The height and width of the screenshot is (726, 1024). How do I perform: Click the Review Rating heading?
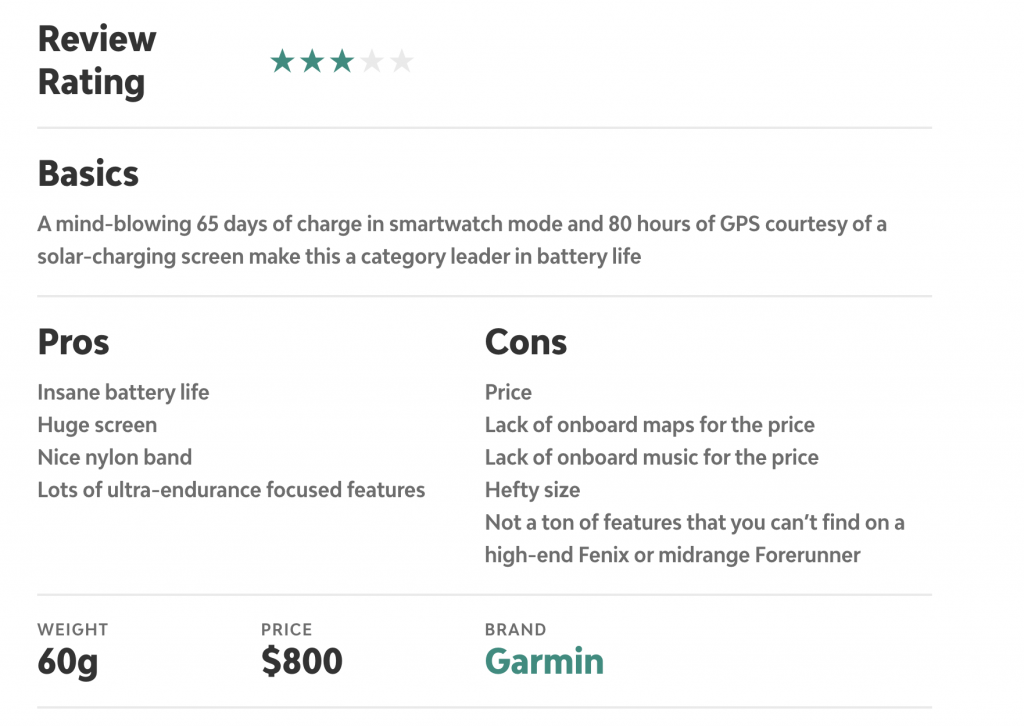[97, 60]
